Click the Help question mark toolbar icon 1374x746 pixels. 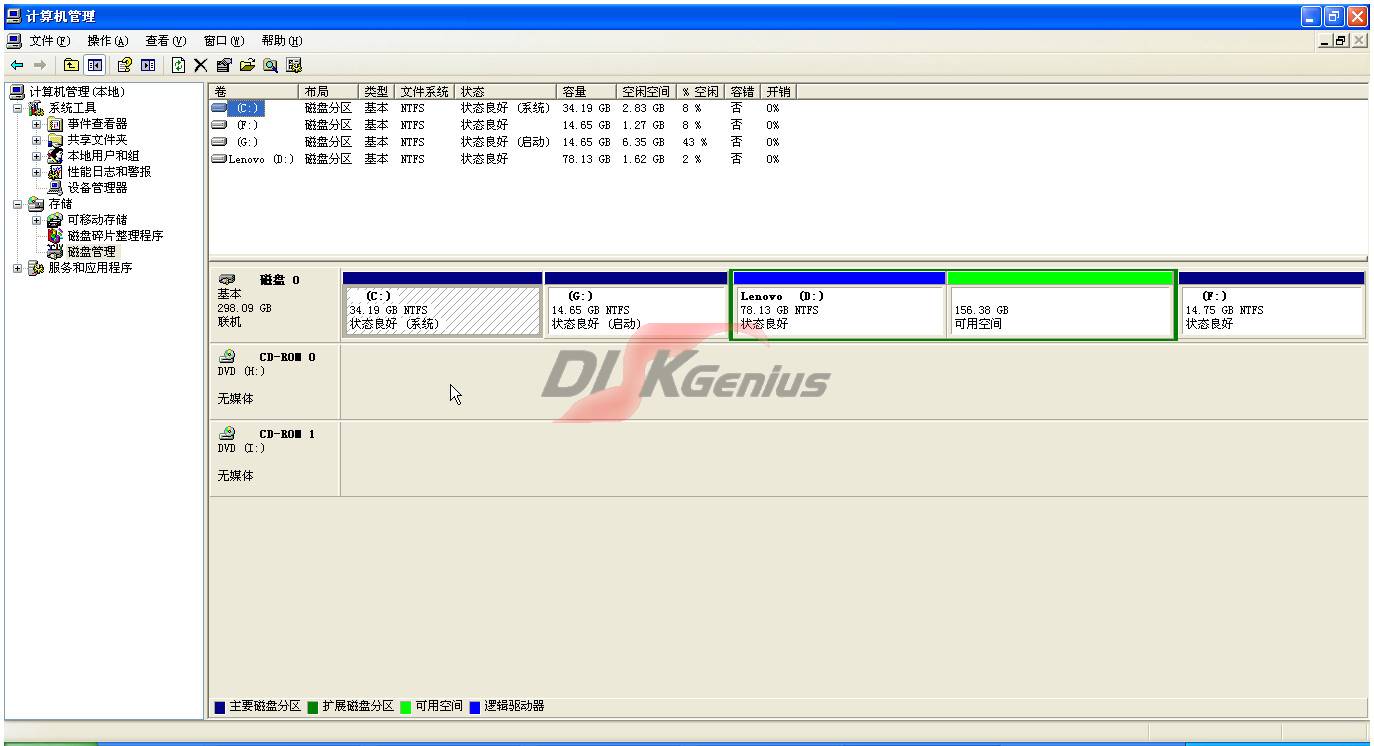pos(125,65)
